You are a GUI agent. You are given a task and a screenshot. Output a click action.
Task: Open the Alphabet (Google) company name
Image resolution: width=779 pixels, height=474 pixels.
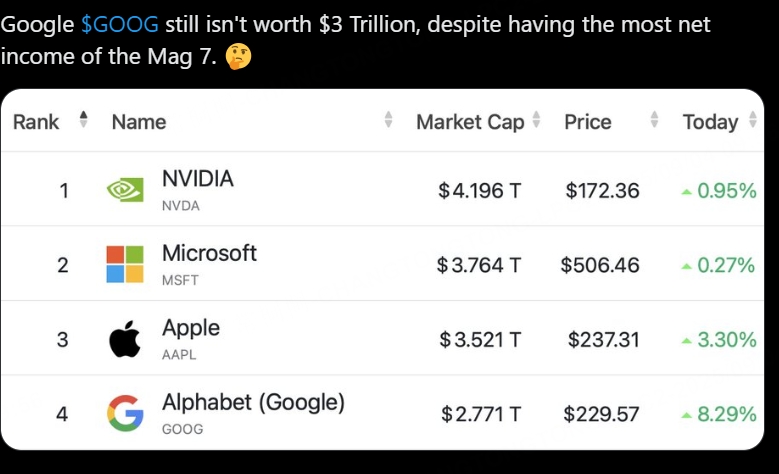(x=253, y=402)
